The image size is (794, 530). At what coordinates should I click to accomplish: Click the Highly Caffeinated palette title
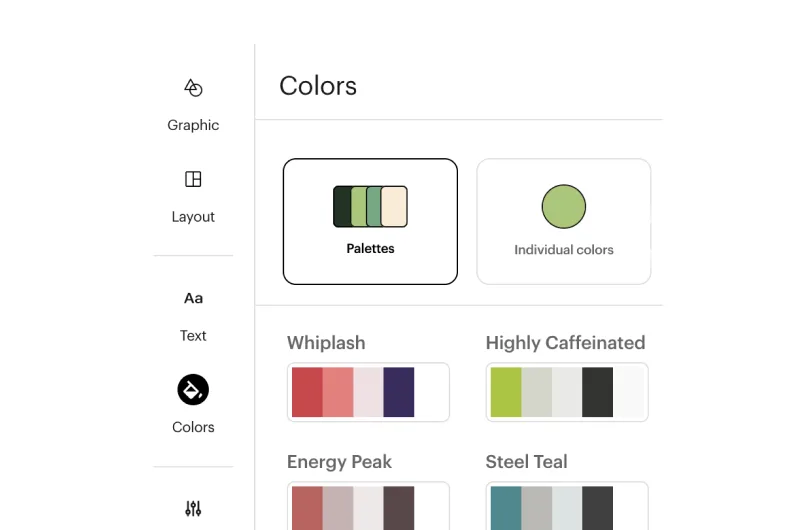click(x=565, y=343)
